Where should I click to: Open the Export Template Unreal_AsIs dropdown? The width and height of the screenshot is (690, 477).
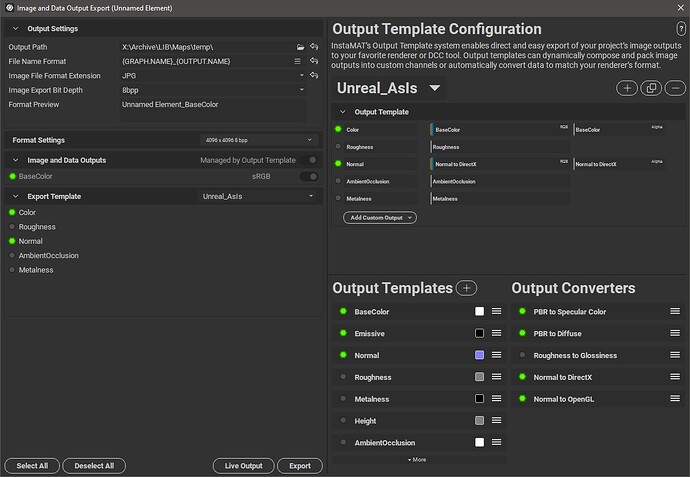[260, 196]
